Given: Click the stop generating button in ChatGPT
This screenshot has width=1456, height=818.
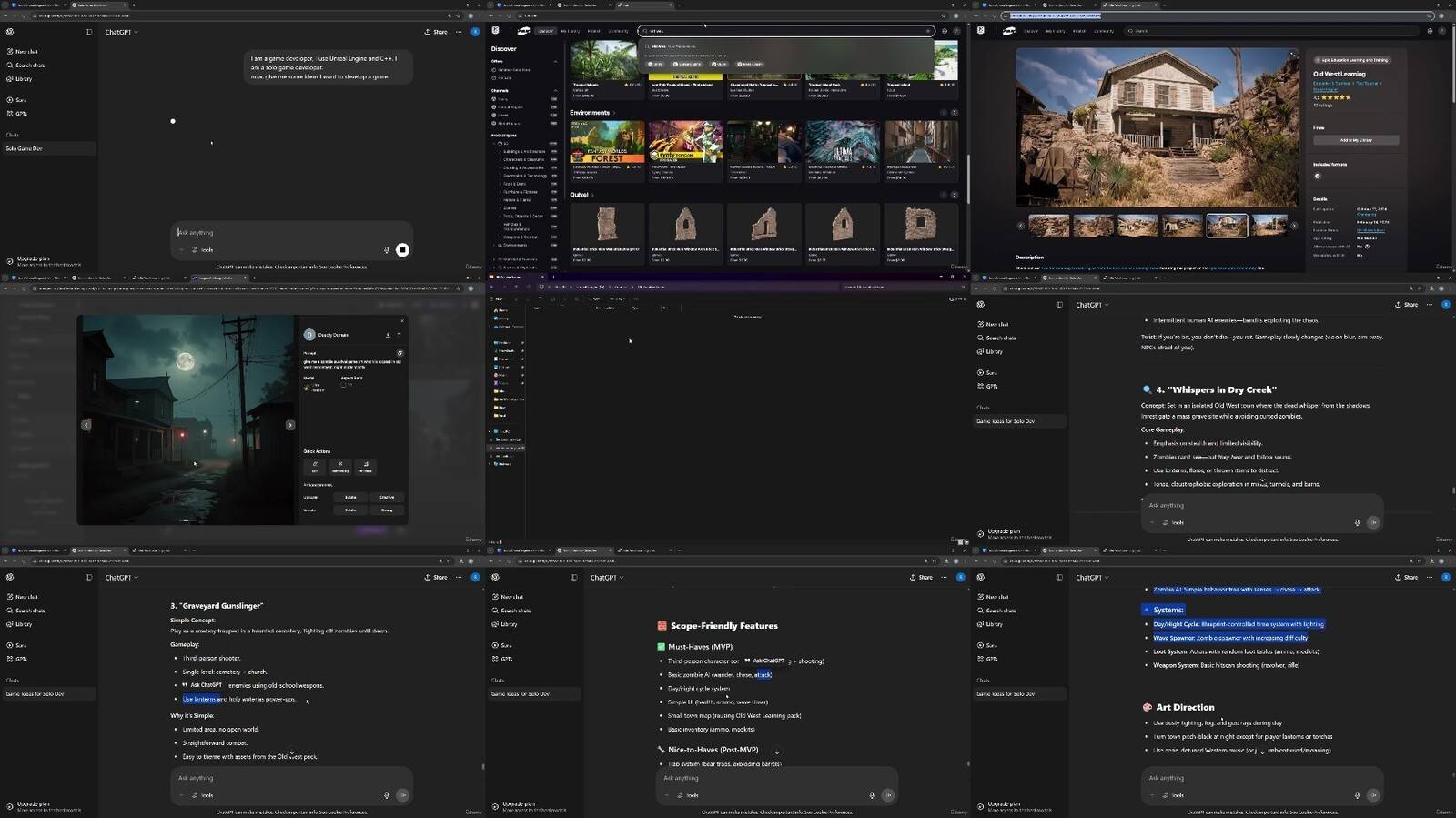Looking at the screenshot, I should coord(402,249).
